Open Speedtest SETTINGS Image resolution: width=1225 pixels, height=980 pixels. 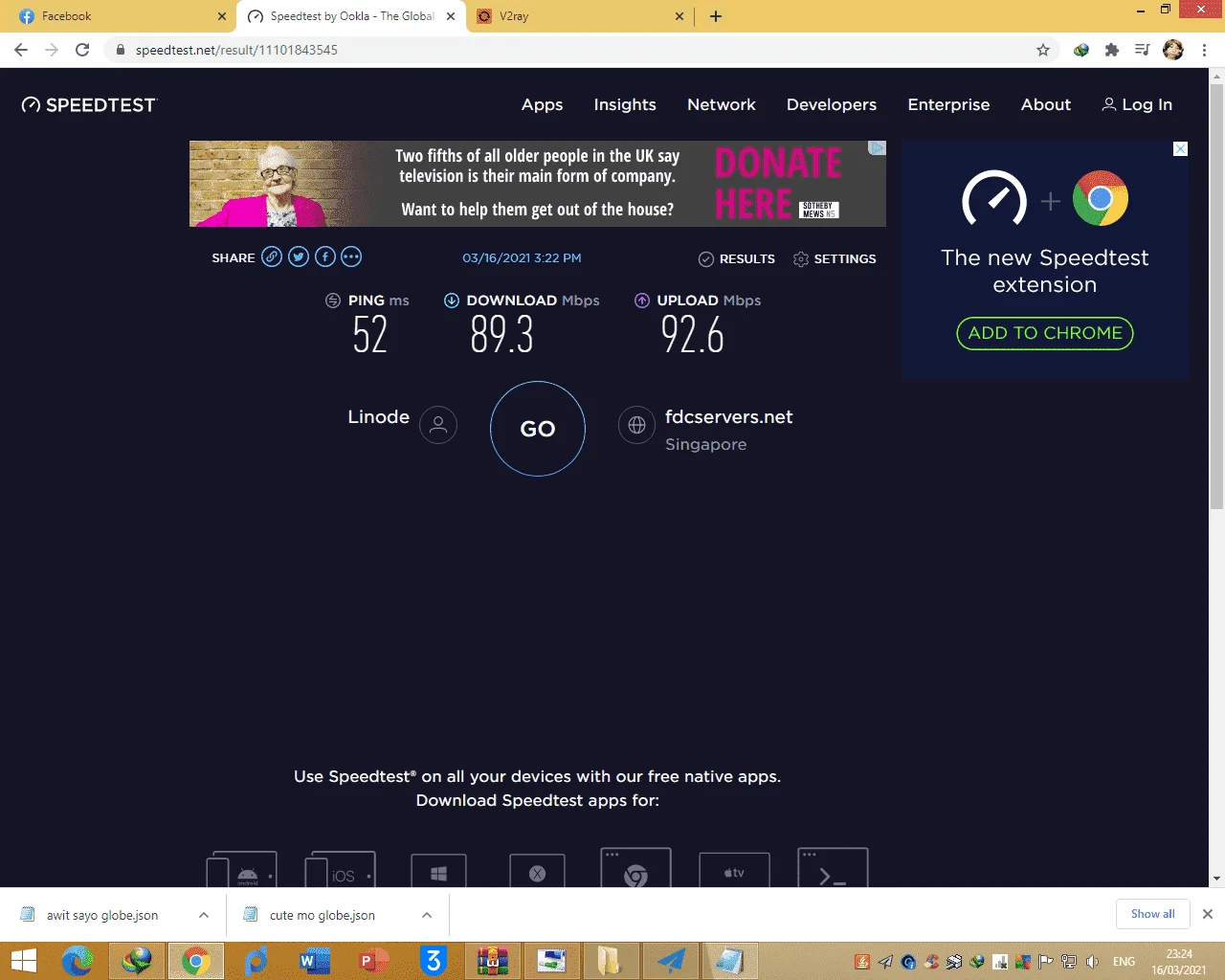pos(835,258)
